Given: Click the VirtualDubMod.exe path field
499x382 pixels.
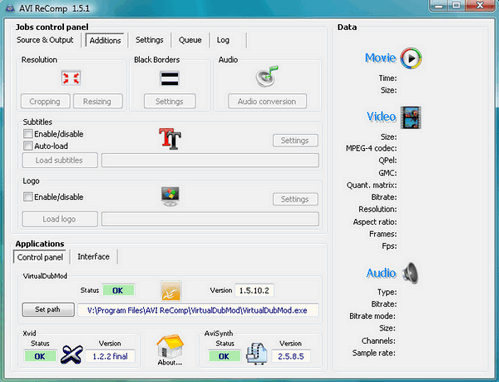Looking at the screenshot, I should pos(198,310).
